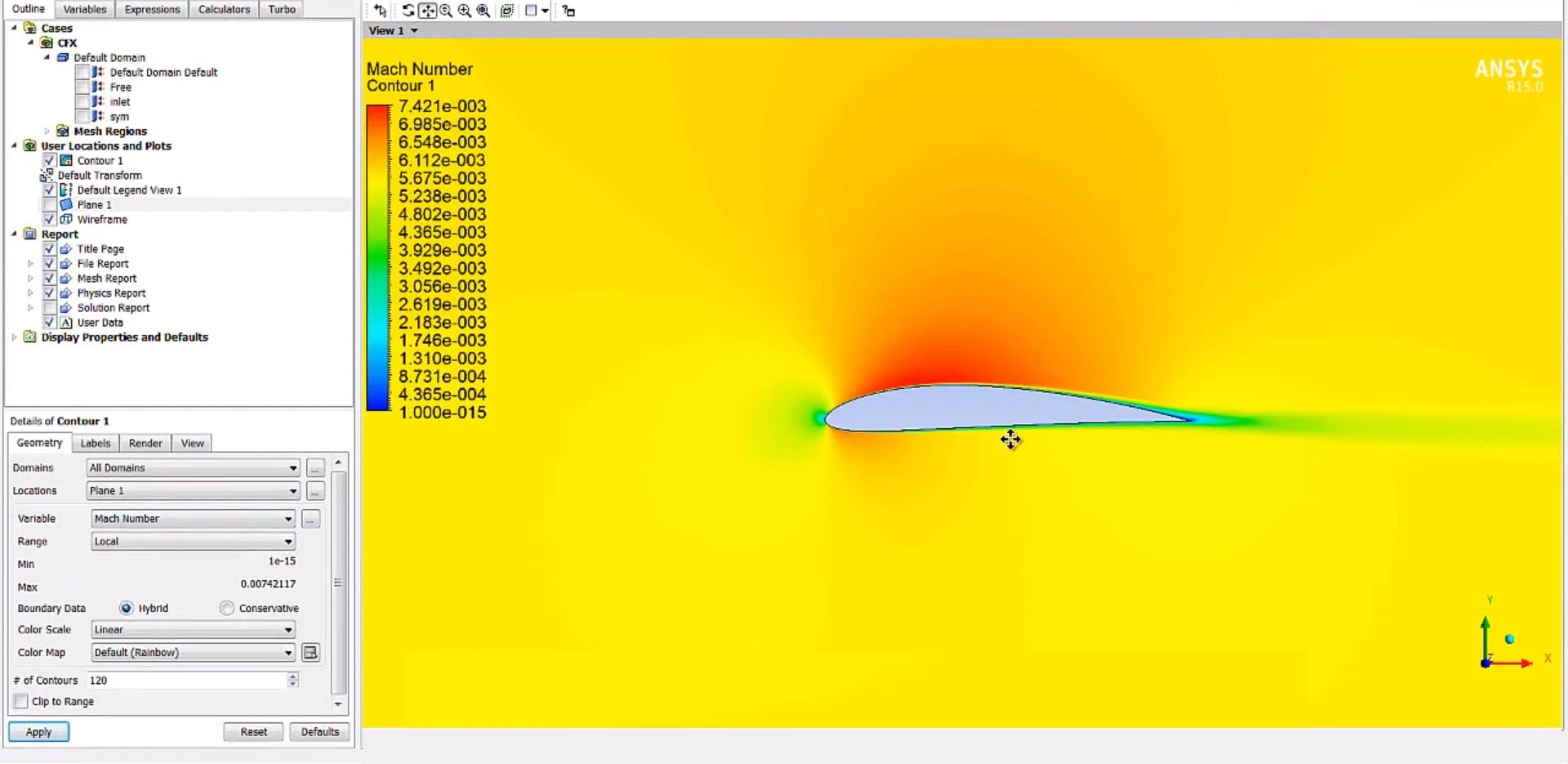The height and width of the screenshot is (764, 1568).
Task: Click the inlet boundary icon
Action: [98, 101]
